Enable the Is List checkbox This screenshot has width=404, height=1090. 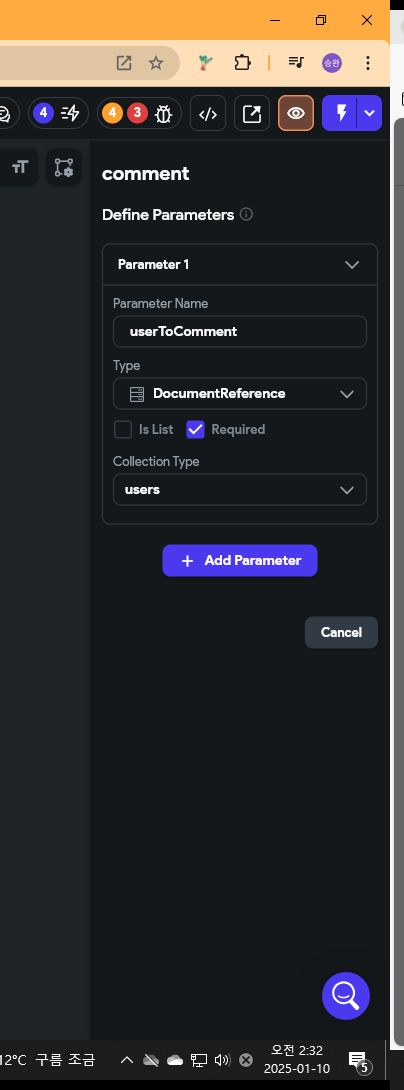pyautogui.click(x=123, y=430)
